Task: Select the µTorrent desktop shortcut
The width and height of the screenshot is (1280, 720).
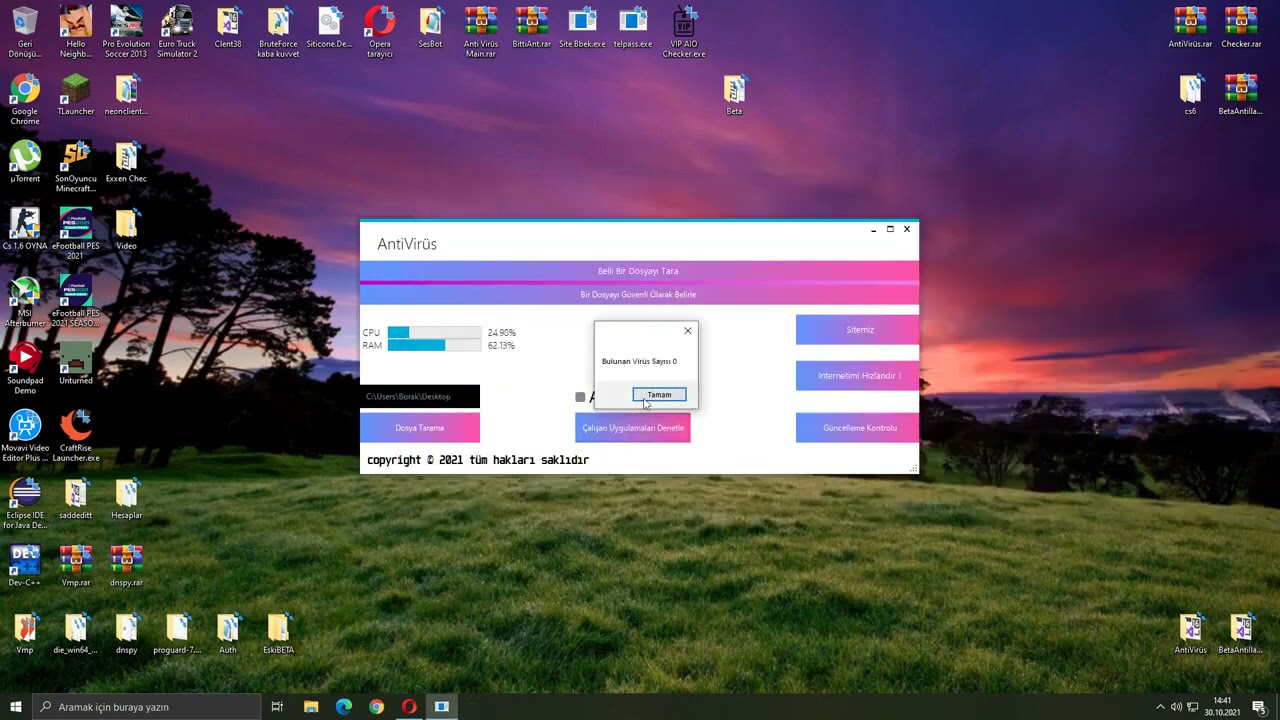Action: tap(25, 162)
